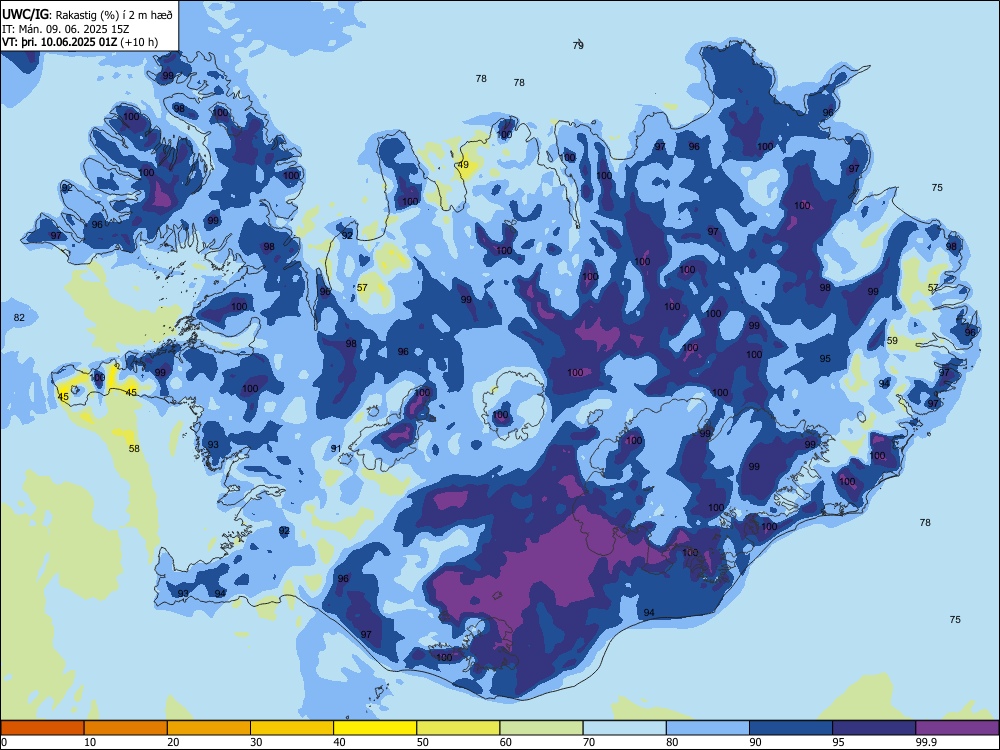Click the '82' value on the western sea
The height and width of the screenshot is (750, 1000).
tap(19, 318)
